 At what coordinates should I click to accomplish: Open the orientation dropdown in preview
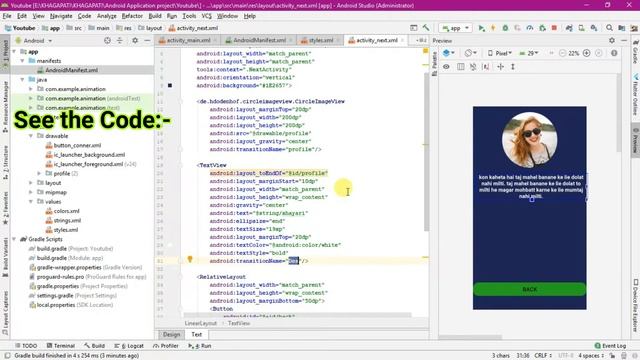coord(471,53)
